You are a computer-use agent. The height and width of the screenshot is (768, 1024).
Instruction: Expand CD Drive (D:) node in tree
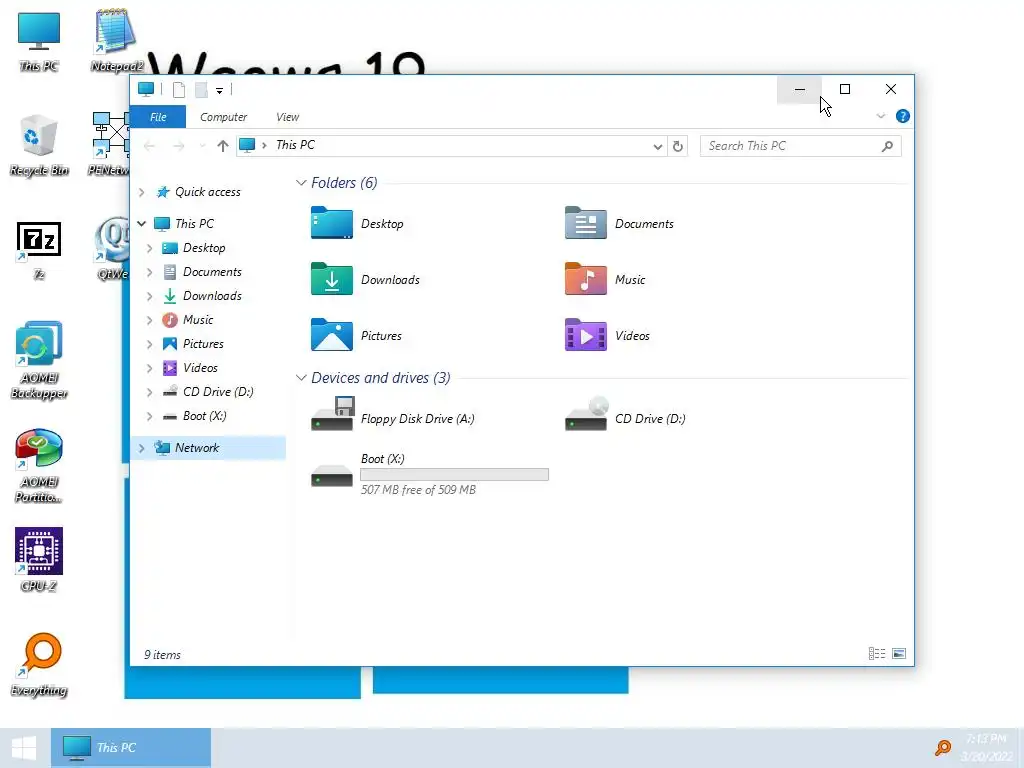pyautogui.click(x=150, y=392)
